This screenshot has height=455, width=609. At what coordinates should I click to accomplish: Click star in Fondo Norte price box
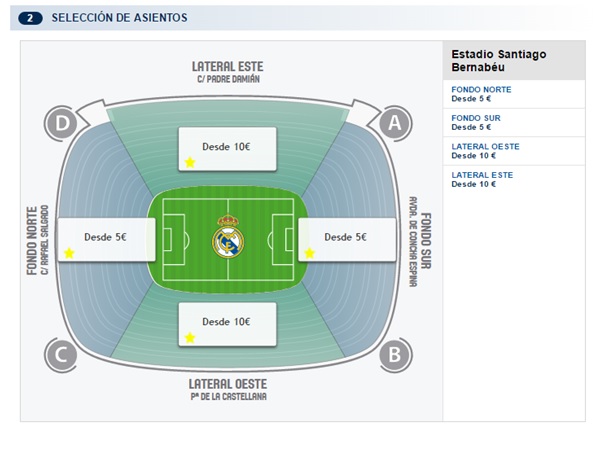coord(69,253)
